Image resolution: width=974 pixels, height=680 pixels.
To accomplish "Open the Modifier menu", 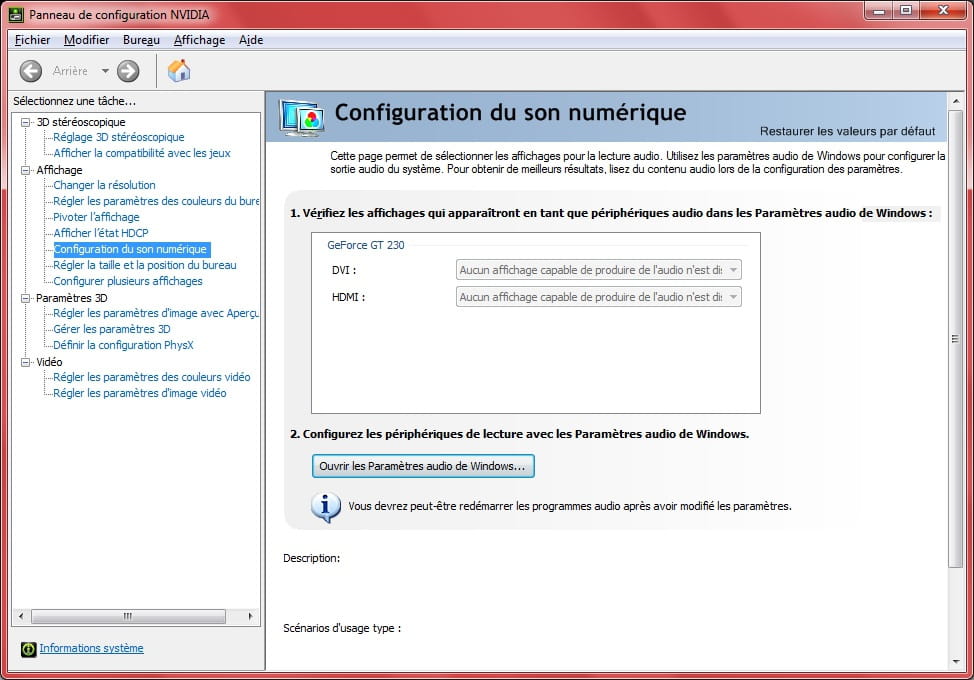I will (86, 40).
